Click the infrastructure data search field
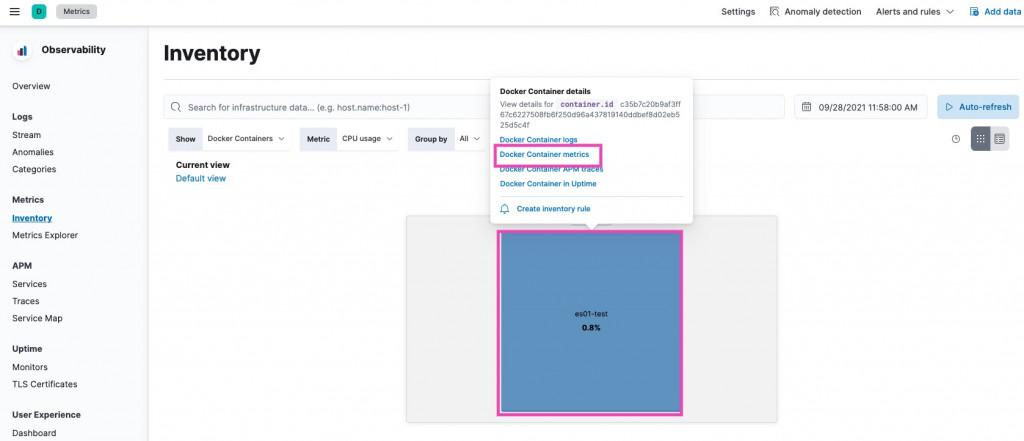 pyautogui.click(x=473, y=107)
